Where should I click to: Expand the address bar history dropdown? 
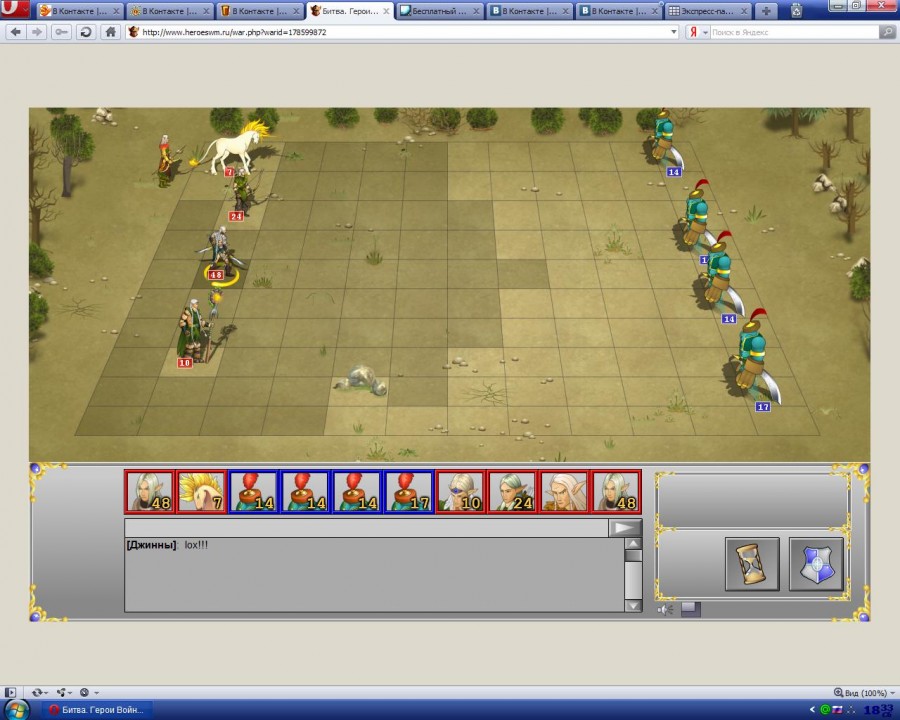(674, 32)
